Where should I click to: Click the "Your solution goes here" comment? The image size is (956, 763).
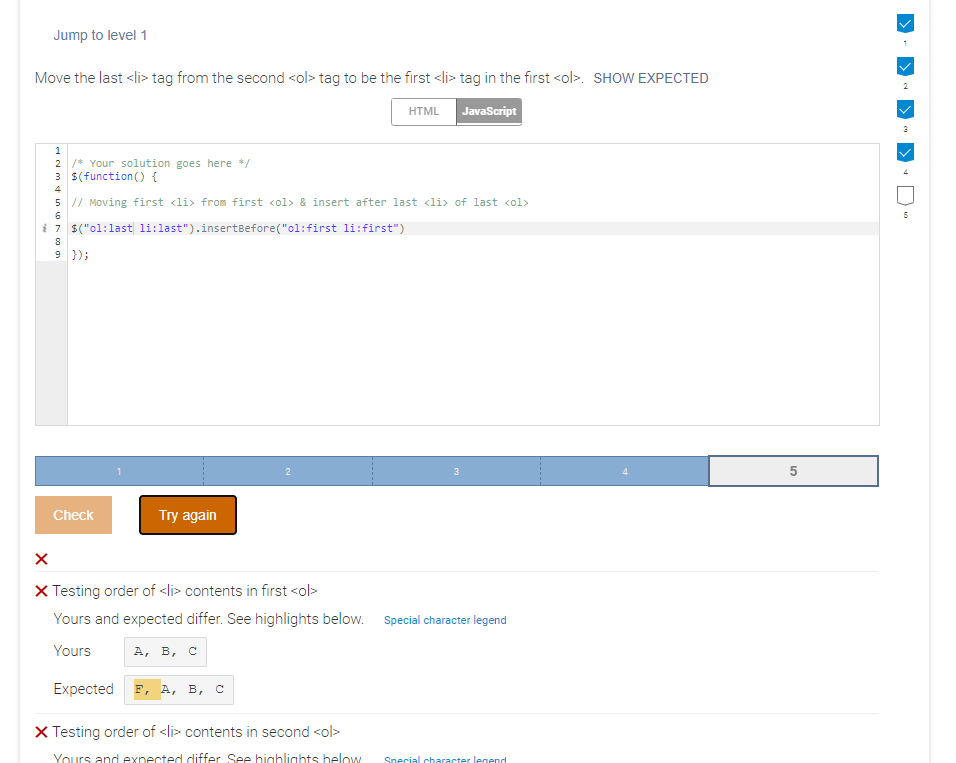click(x=160, y=163)
